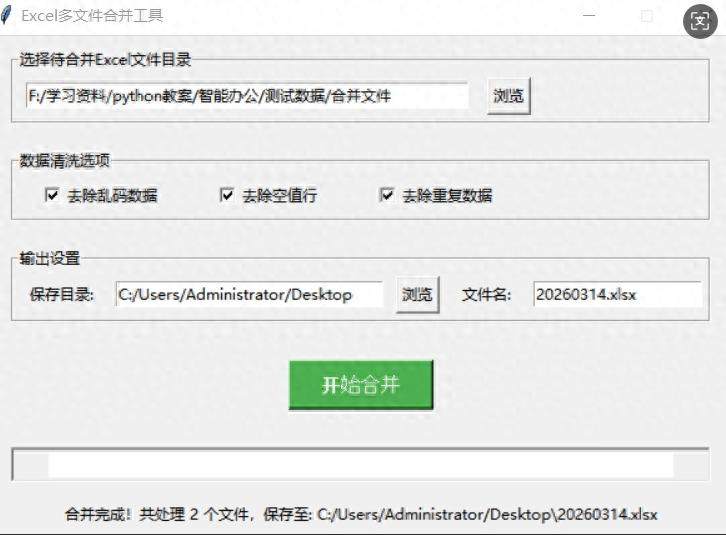
Task: Click the 文件名: label
Action: pyautogui.click(x=487, y=295)
